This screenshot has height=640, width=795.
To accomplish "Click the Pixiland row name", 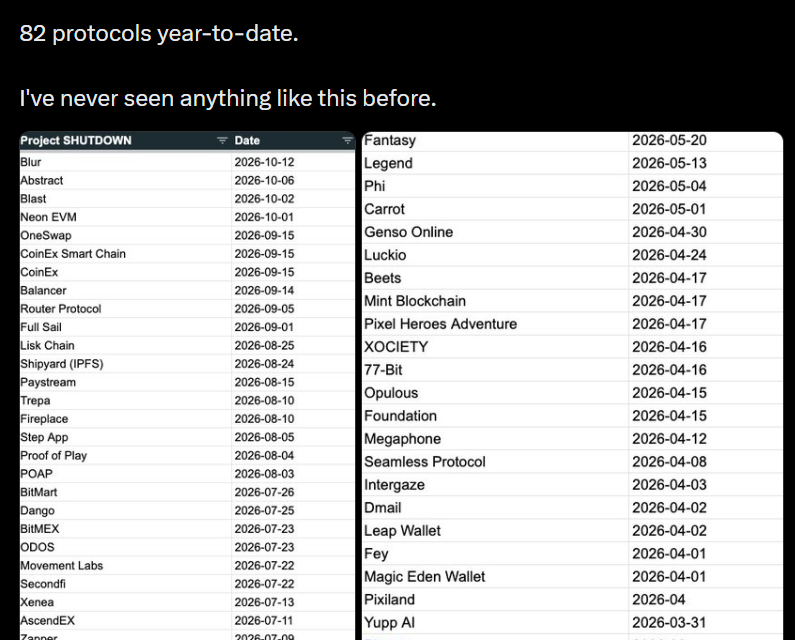I will [x=389, y=599].
